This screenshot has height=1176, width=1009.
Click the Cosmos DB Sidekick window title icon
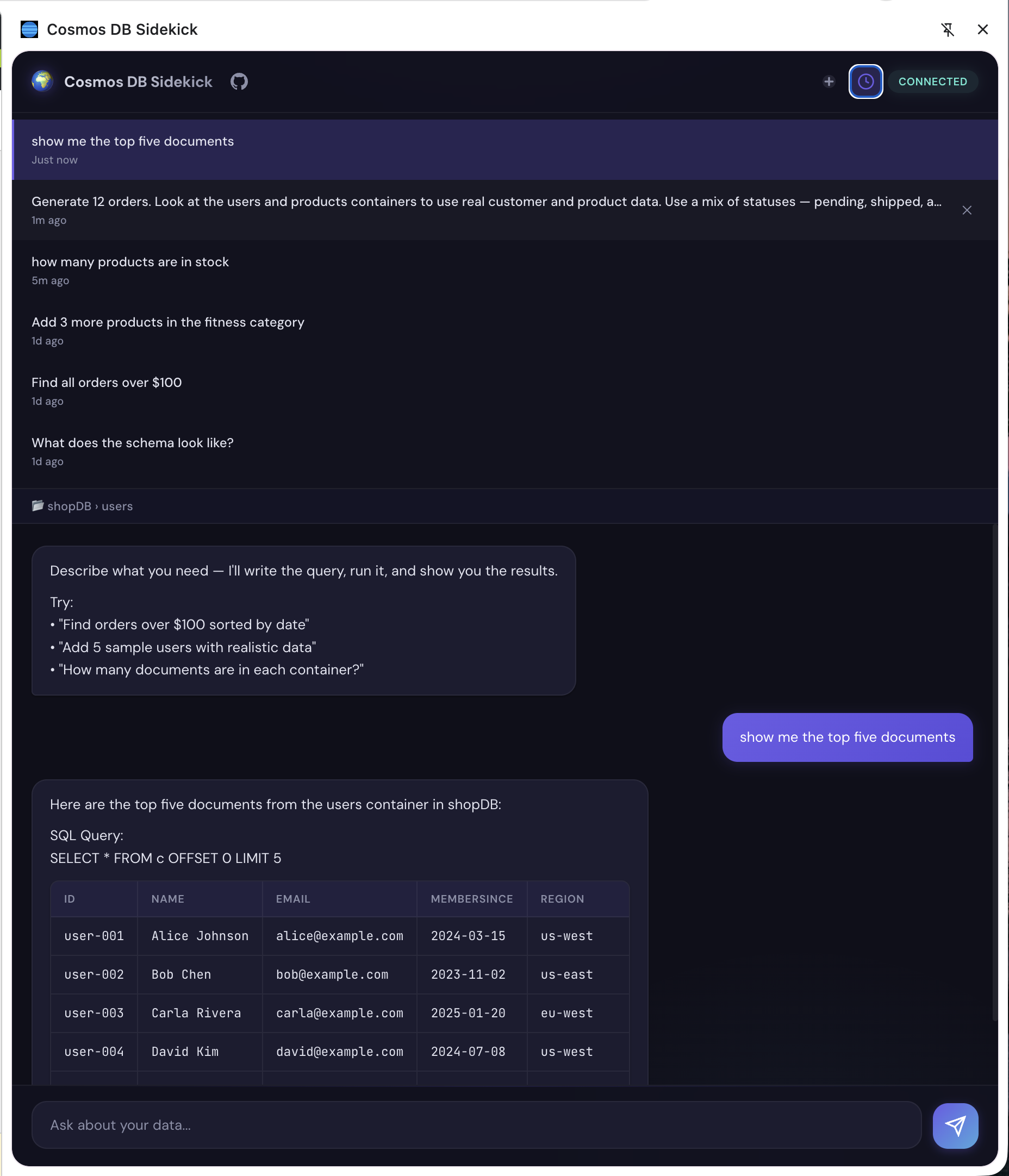click(29, 29)
